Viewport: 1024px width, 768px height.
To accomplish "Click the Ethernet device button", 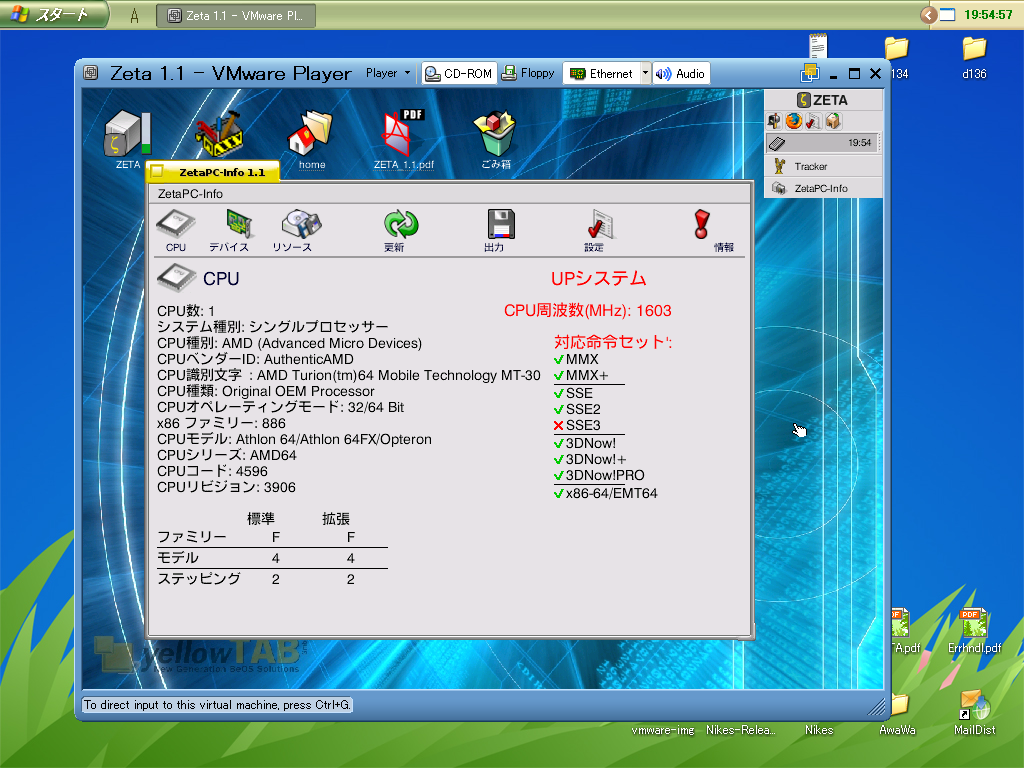I will [601, 74].
